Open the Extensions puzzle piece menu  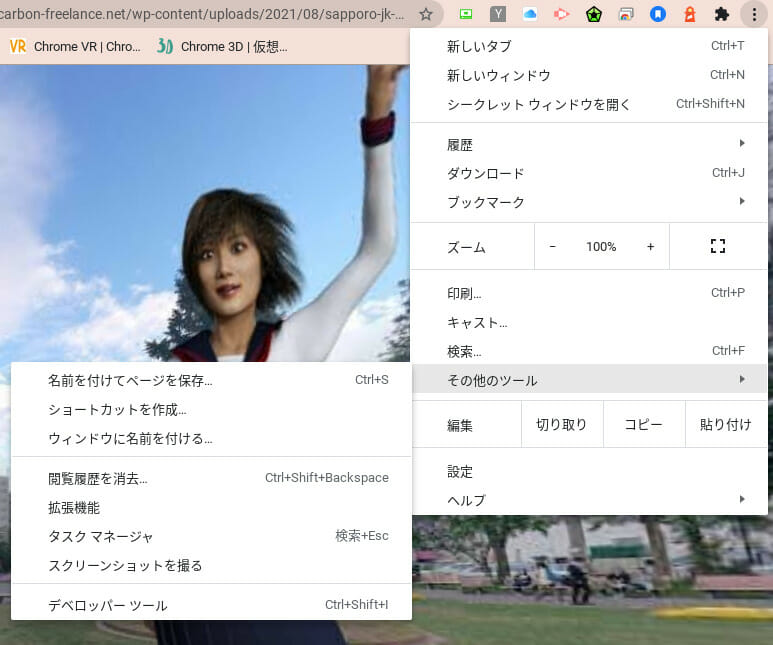722,14
